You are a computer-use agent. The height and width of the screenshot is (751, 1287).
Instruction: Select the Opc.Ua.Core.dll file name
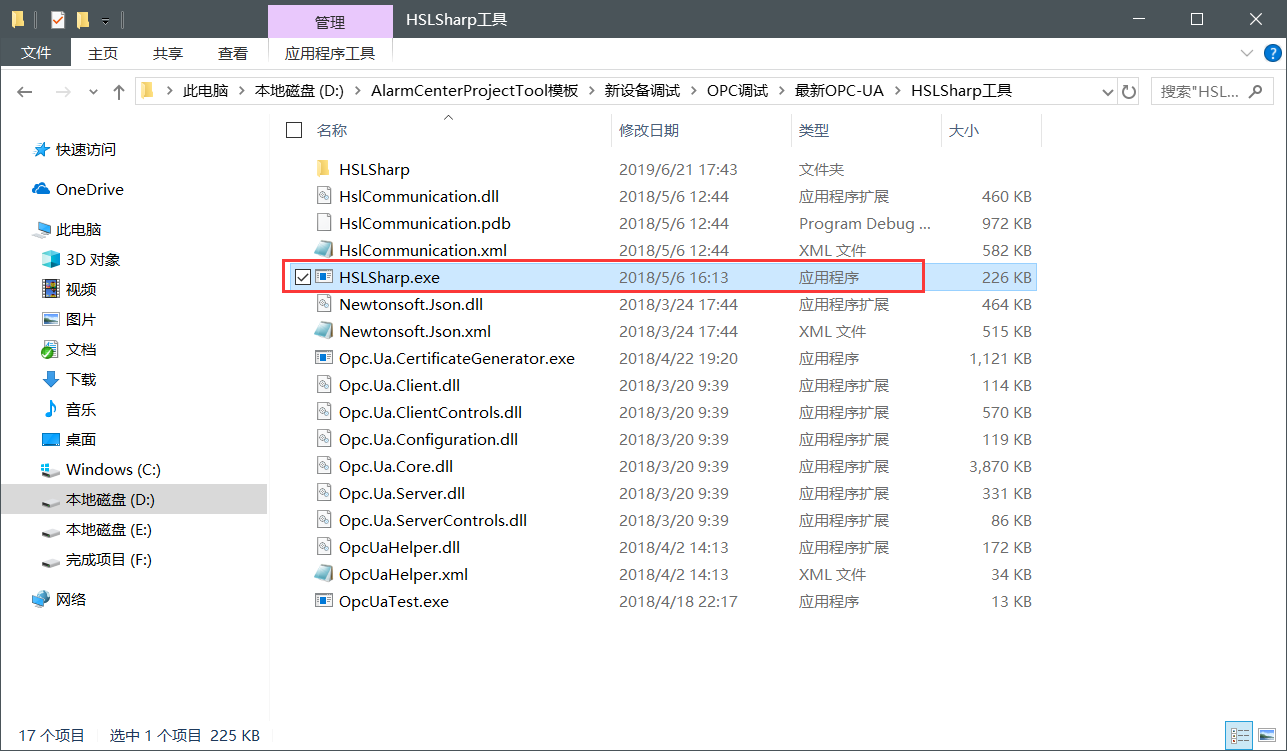point(396,466)
